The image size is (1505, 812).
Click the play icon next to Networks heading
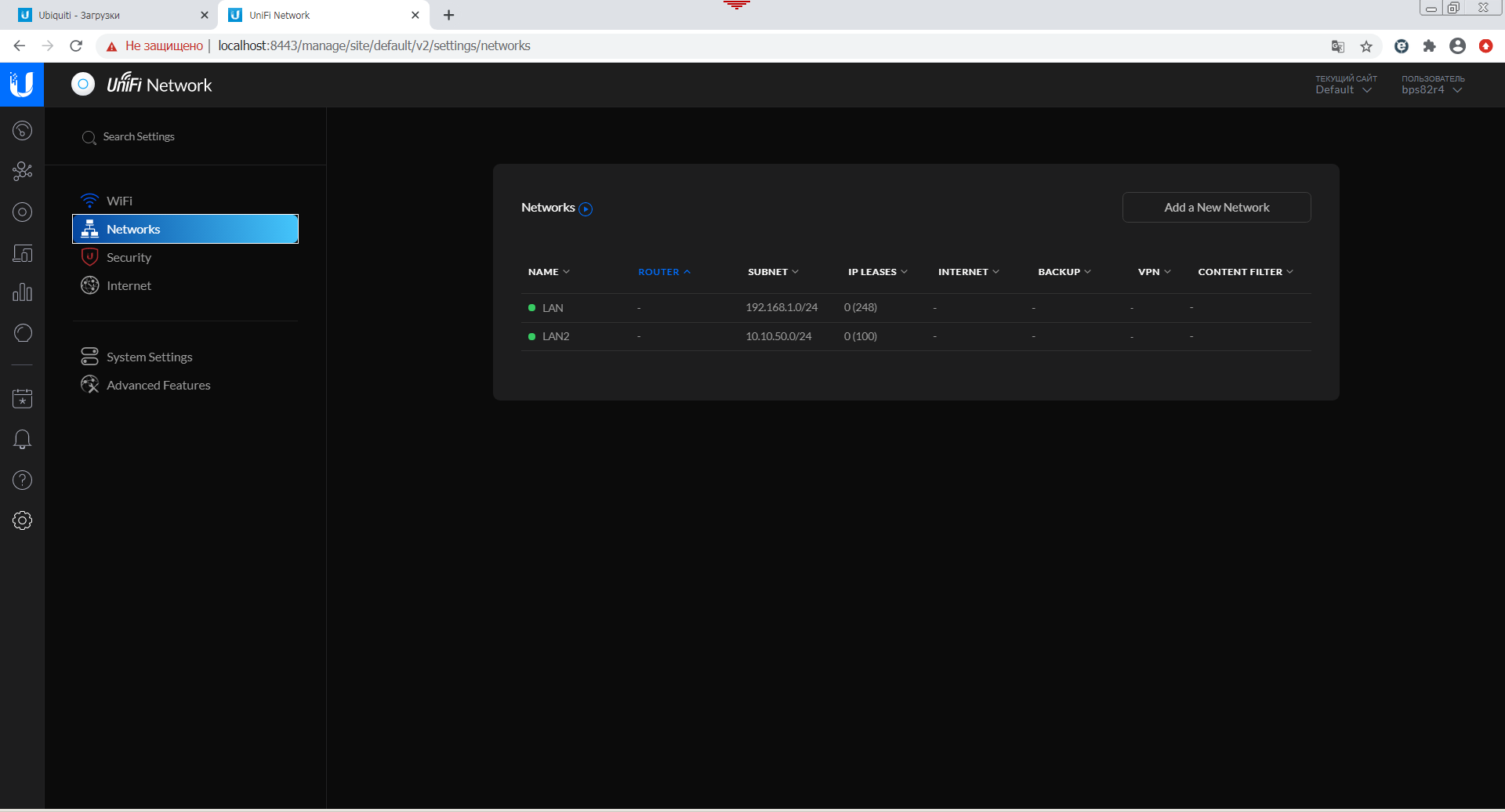586,209
